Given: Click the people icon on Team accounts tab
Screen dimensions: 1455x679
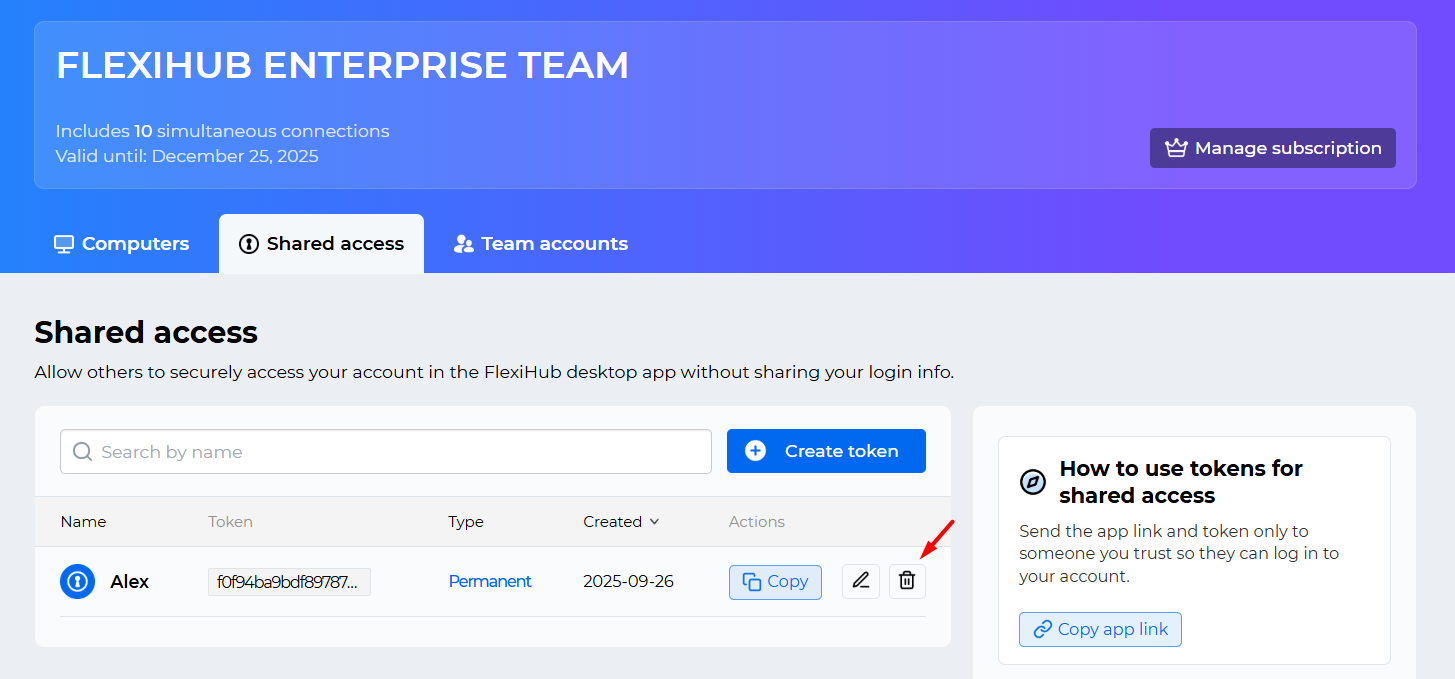Looking at the screenshot, I should pyautogui.click(x=464, y=244).
